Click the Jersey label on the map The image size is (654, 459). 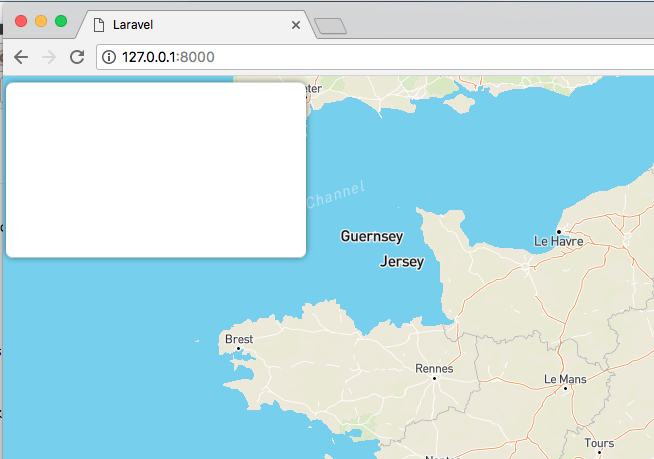pos(402,262)
